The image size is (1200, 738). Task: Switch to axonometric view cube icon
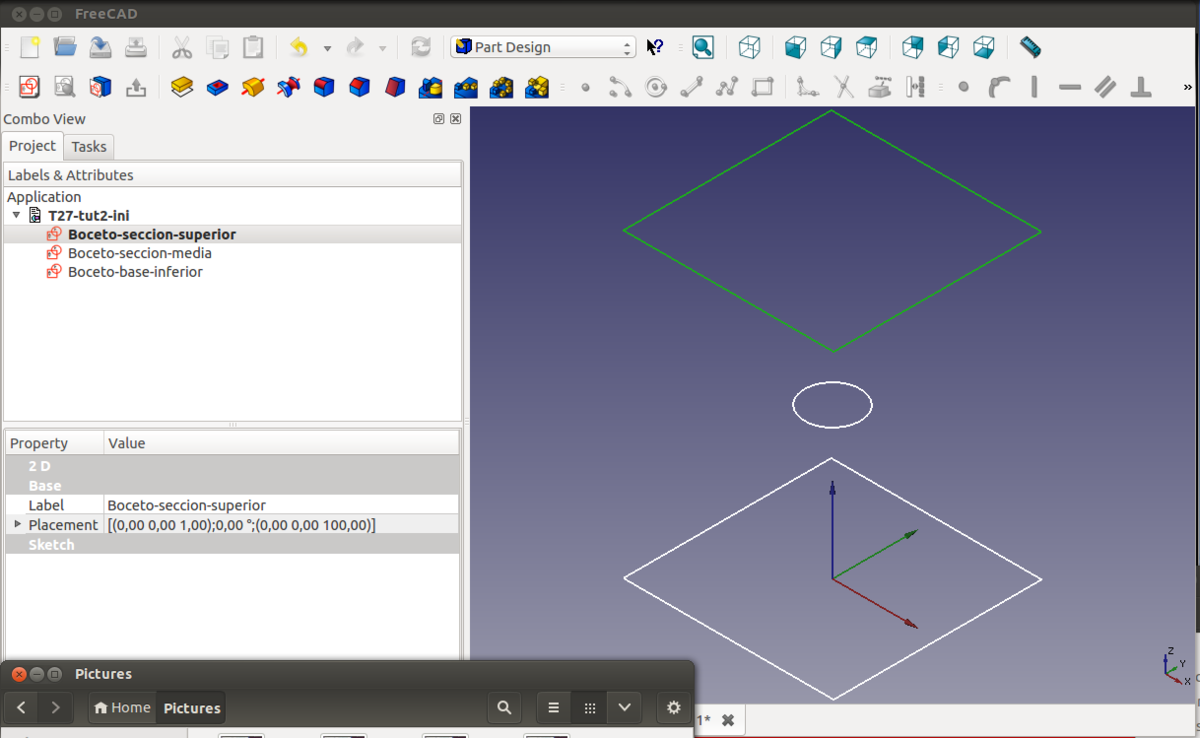[x=749, y=47]
